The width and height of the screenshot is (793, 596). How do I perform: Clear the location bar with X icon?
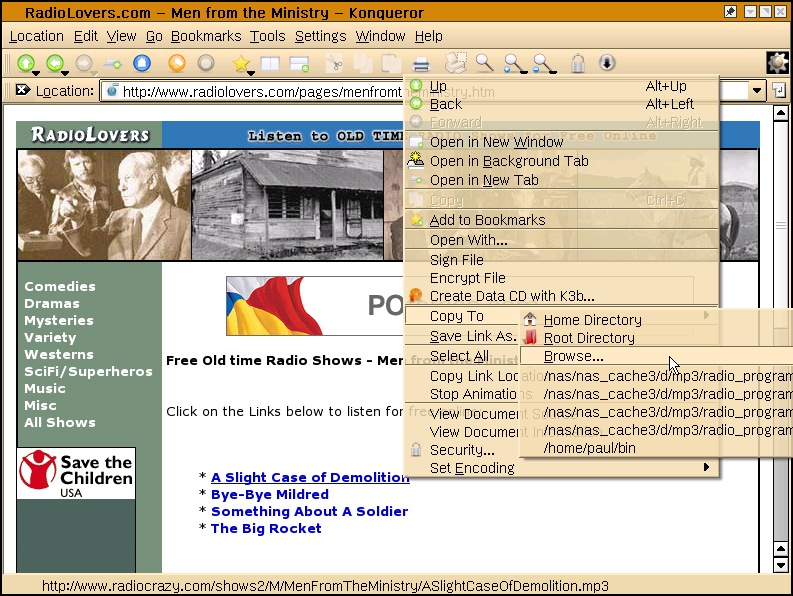(x=23, y=91)
